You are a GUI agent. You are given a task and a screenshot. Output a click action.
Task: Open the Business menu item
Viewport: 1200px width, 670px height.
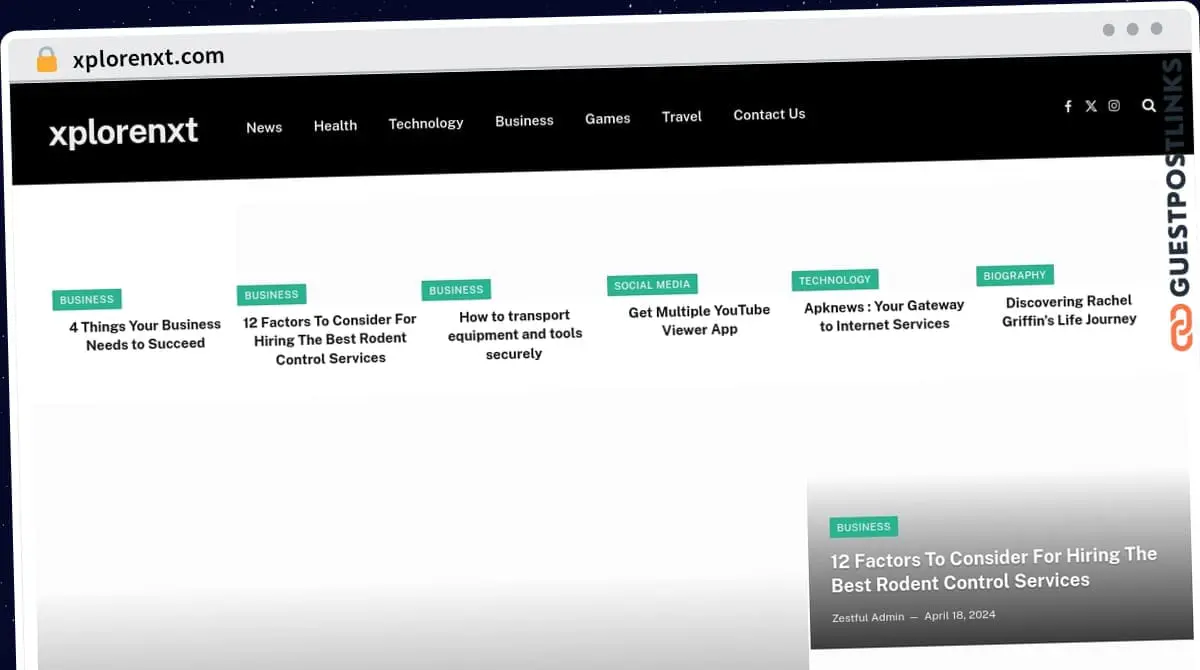click(x=524, y=120)
